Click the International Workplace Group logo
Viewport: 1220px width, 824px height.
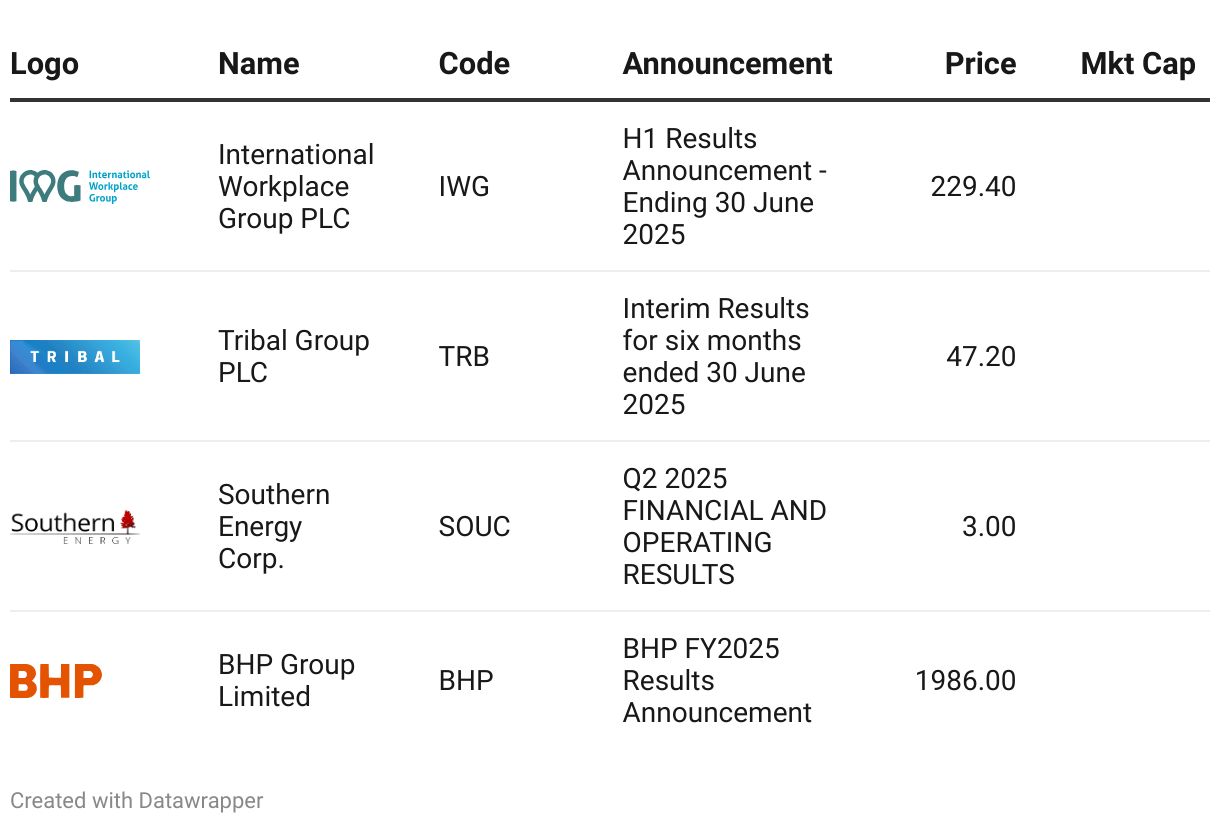(80, 186)
